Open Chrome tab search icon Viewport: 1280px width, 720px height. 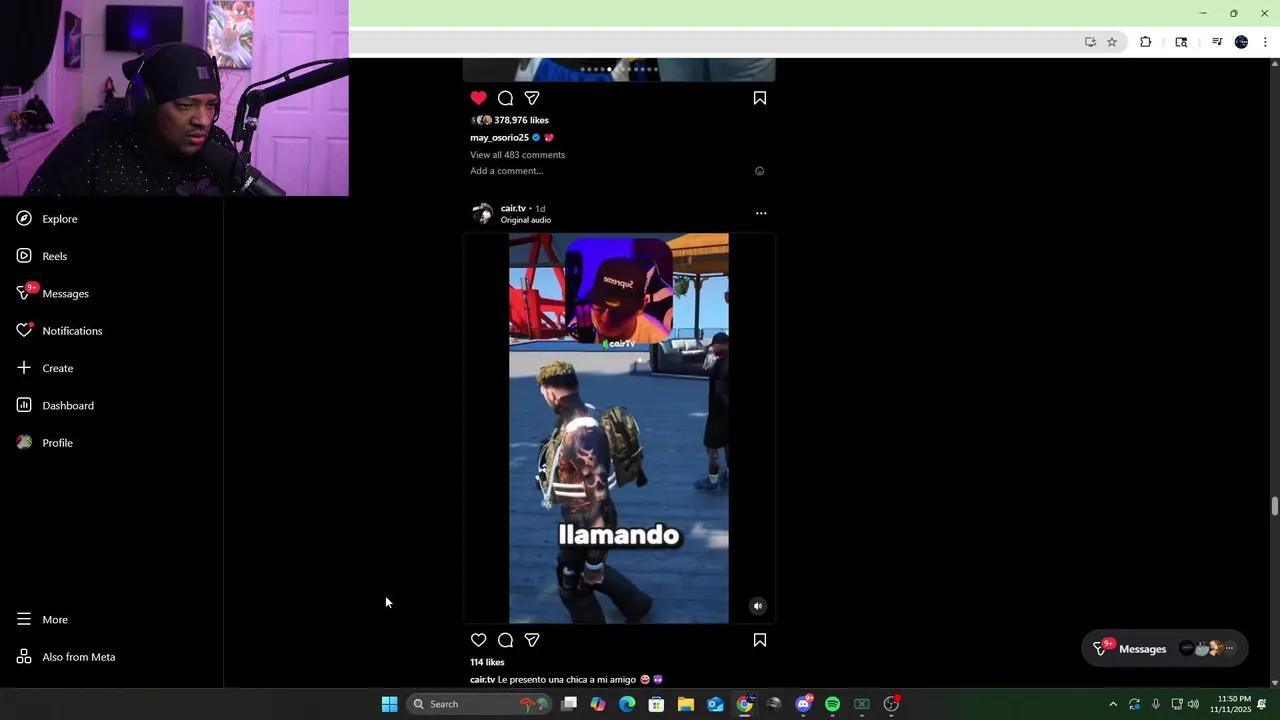(1181, 42)
